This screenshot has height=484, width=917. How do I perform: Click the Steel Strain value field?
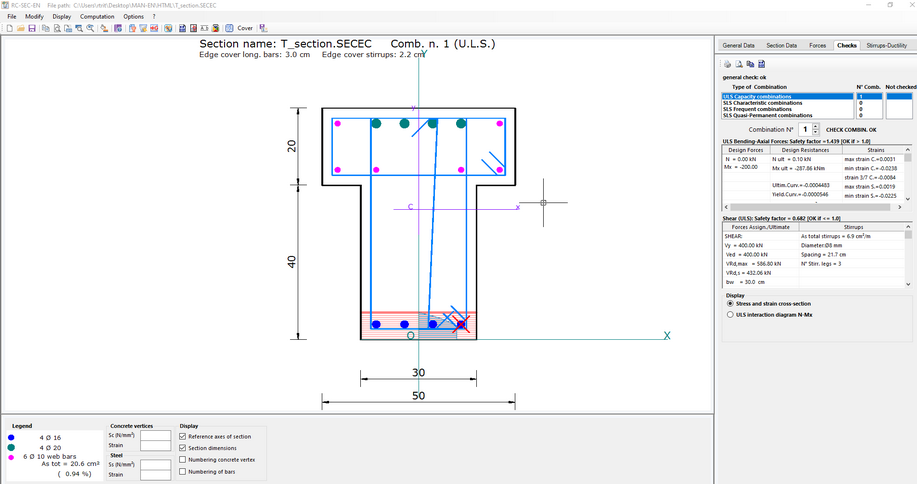pos(156,475)
